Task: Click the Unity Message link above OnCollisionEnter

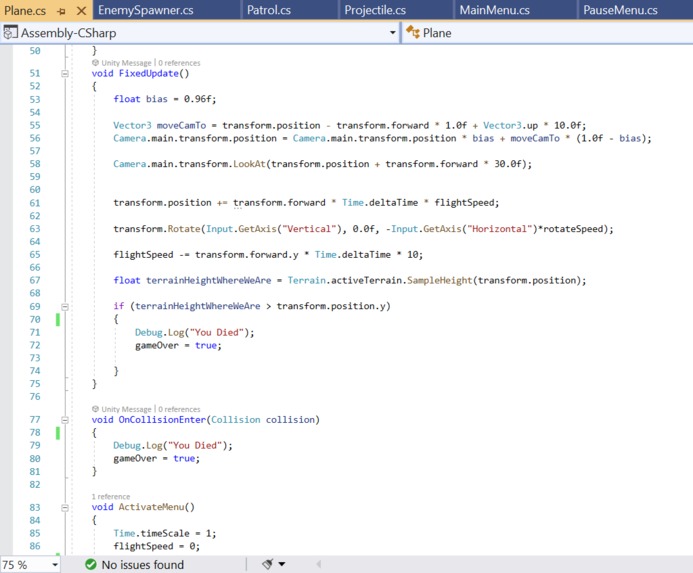Action: [x=126, y=409]
